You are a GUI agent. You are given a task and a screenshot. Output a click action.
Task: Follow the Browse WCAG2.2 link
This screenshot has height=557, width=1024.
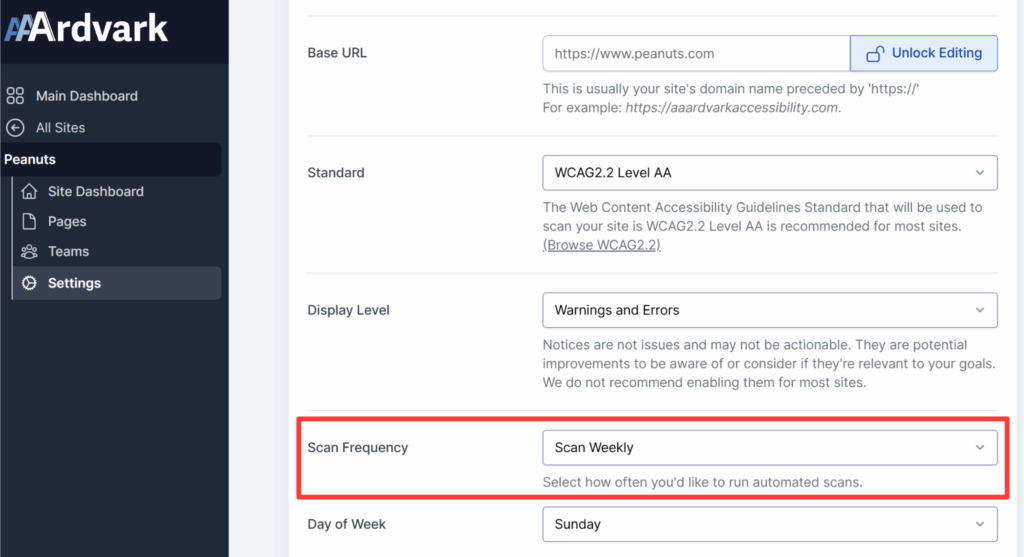(601, 245)
